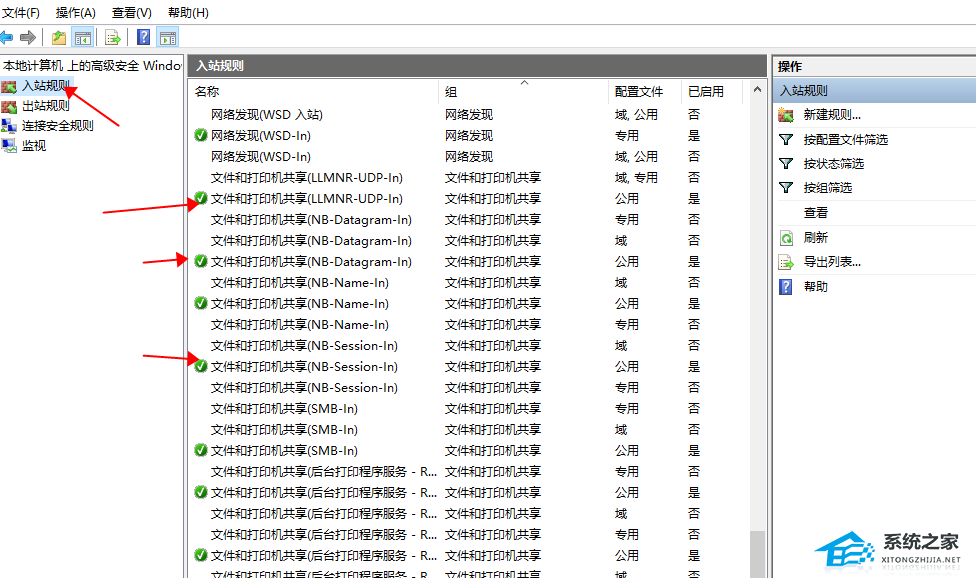Viewport: 976px width, 578px height.
Task: Open the 查看 action submenu
Action: click(815, 213)
